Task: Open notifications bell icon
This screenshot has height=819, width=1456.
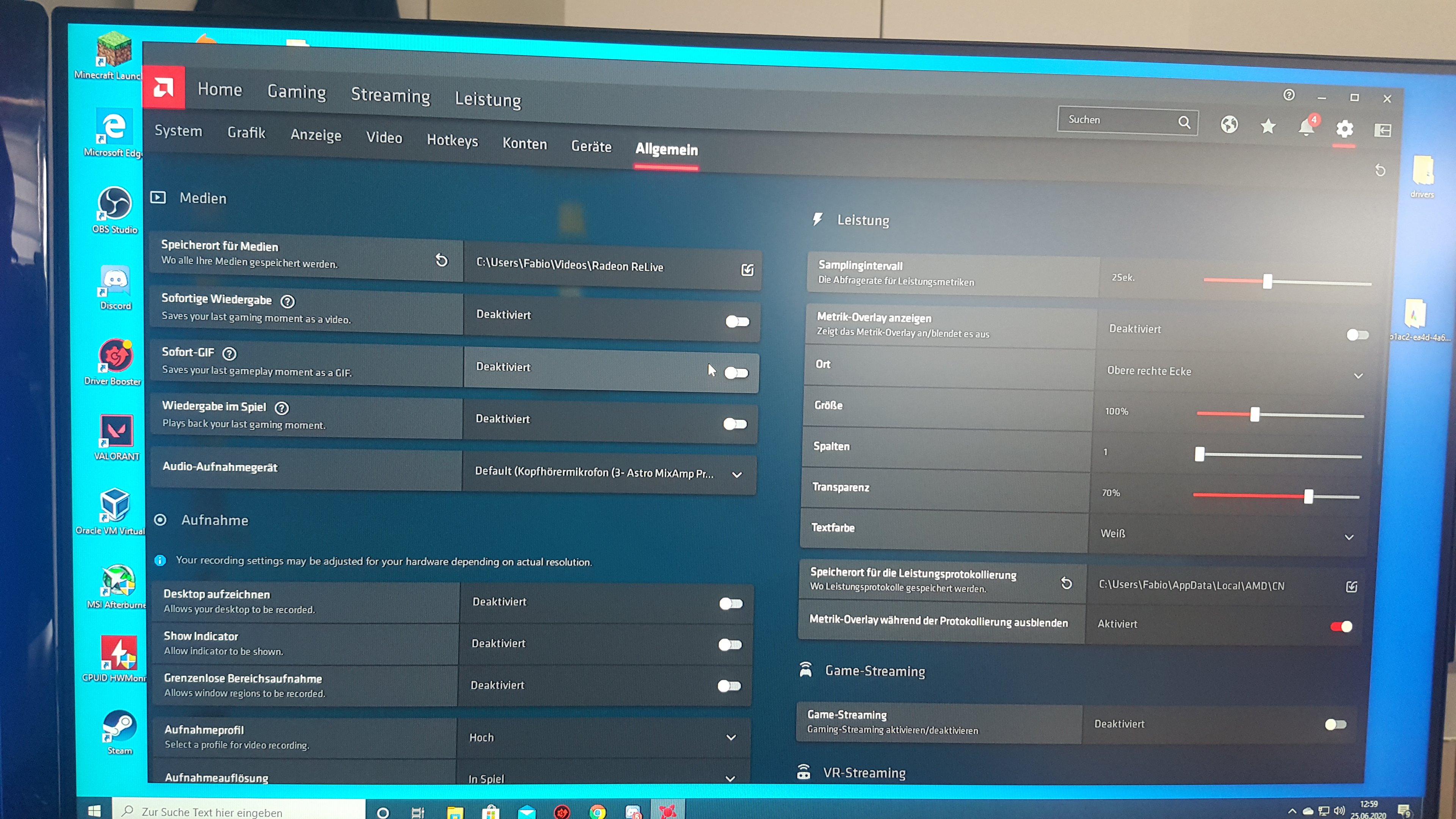Action: pos(1306,128)
